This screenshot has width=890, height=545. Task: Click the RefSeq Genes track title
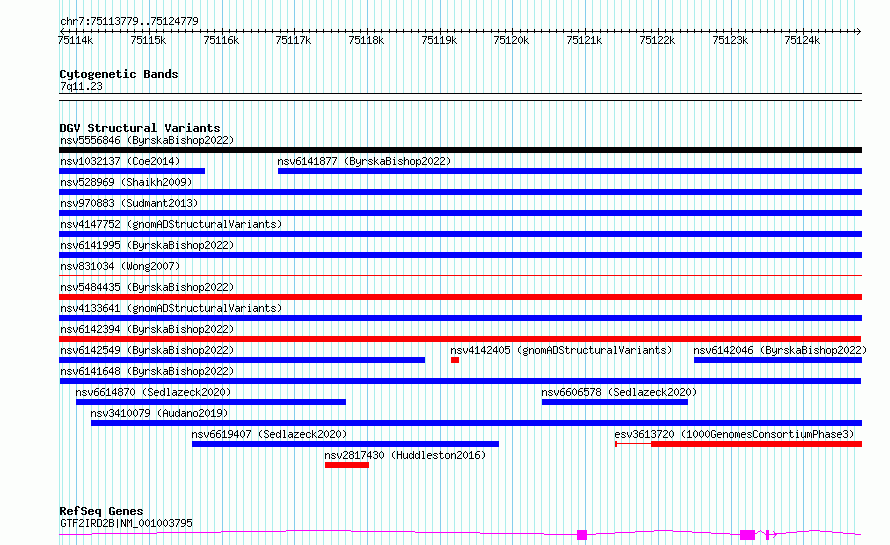(x=101, y=511)
